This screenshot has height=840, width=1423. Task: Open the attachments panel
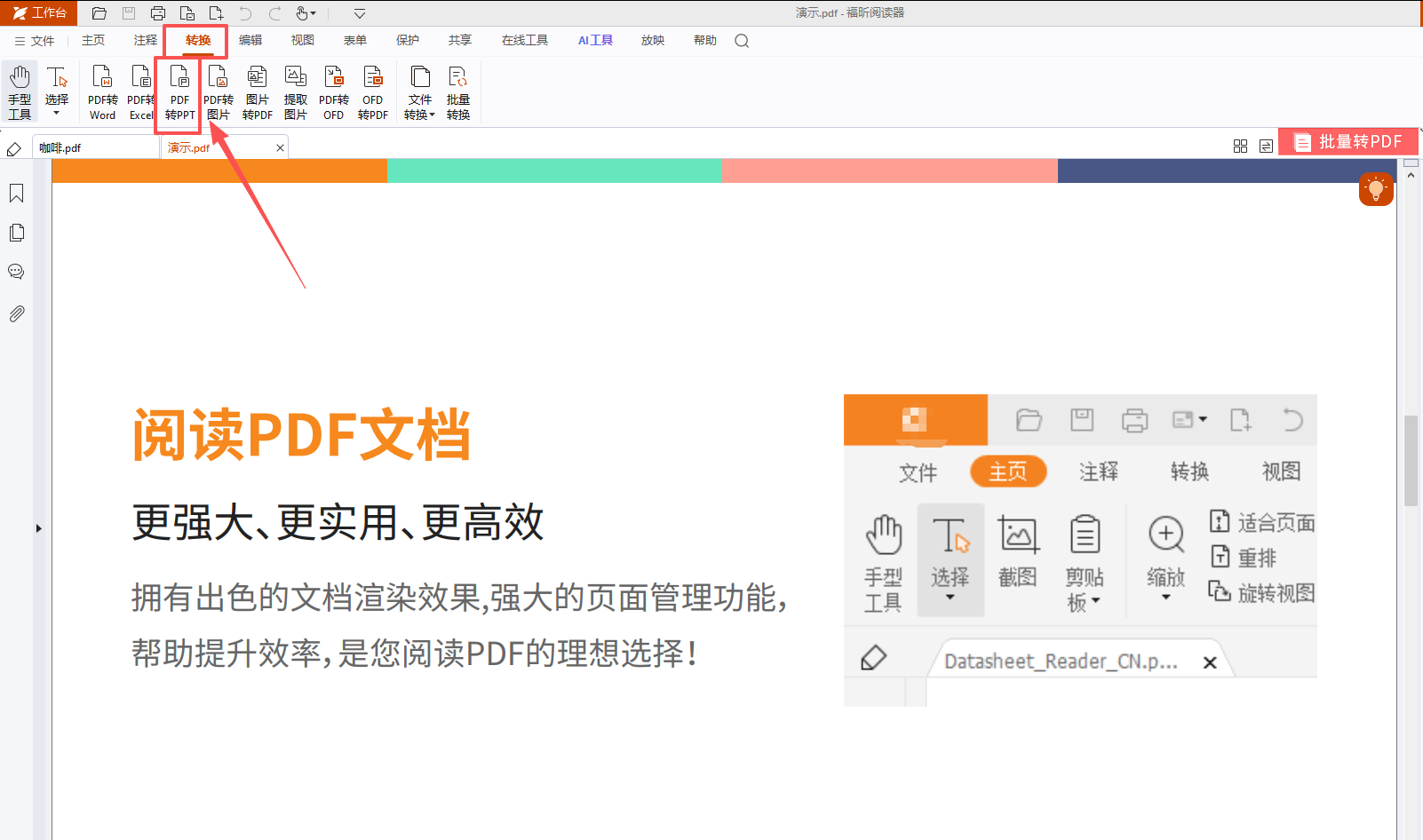click(x=17, y=313)
